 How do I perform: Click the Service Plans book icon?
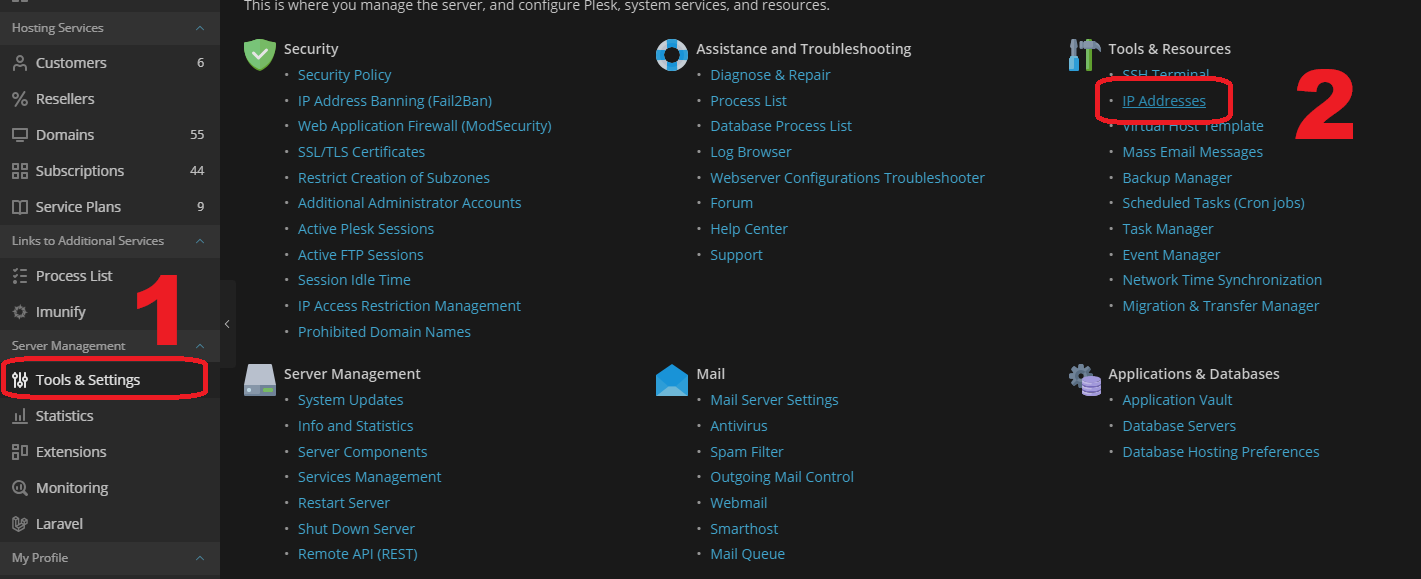point(19,207)
